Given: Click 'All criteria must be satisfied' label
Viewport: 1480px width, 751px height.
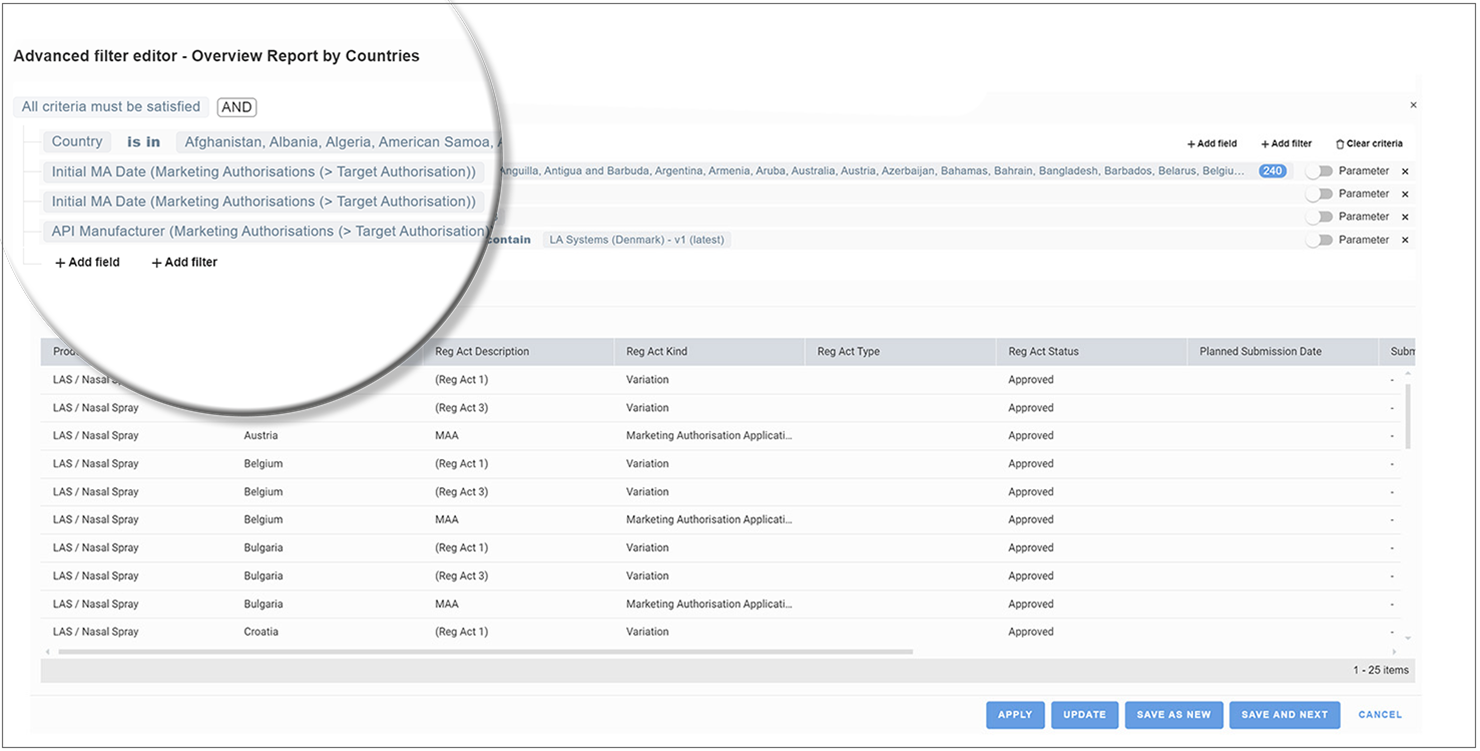Looking at the screenshot, I should coord(111,106).
